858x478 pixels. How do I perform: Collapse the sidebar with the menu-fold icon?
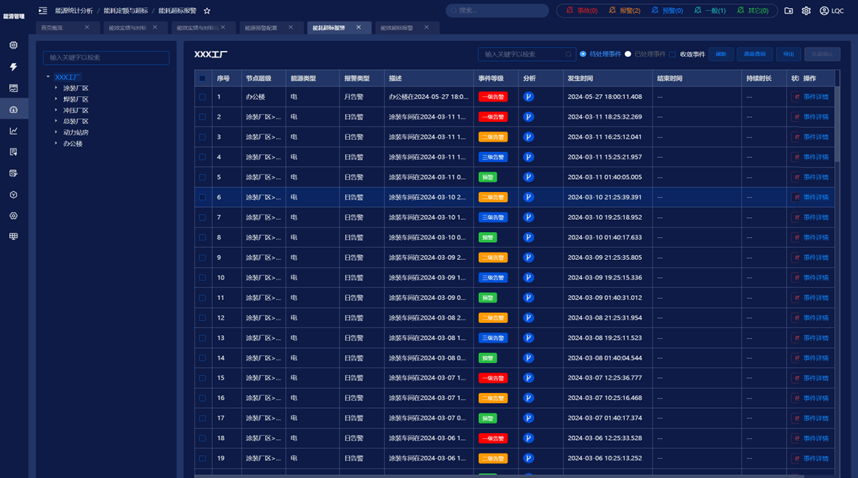[x=43, y=10]
